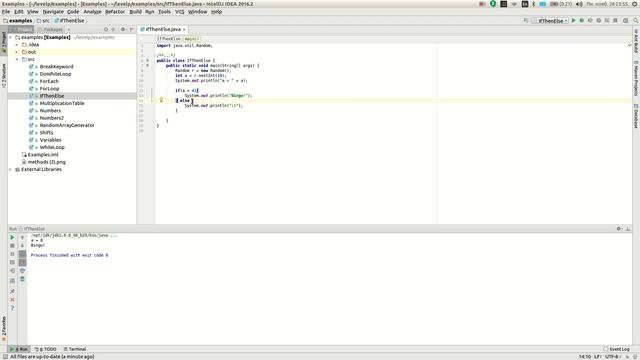Collapse all in the Project panel
This screenshot has width=640, height=360.
coord(113,29)
